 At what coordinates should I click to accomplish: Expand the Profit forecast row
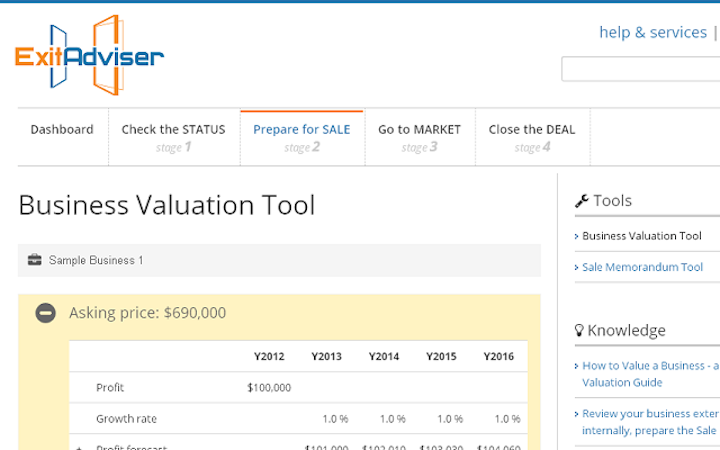[x=79, y=447]
